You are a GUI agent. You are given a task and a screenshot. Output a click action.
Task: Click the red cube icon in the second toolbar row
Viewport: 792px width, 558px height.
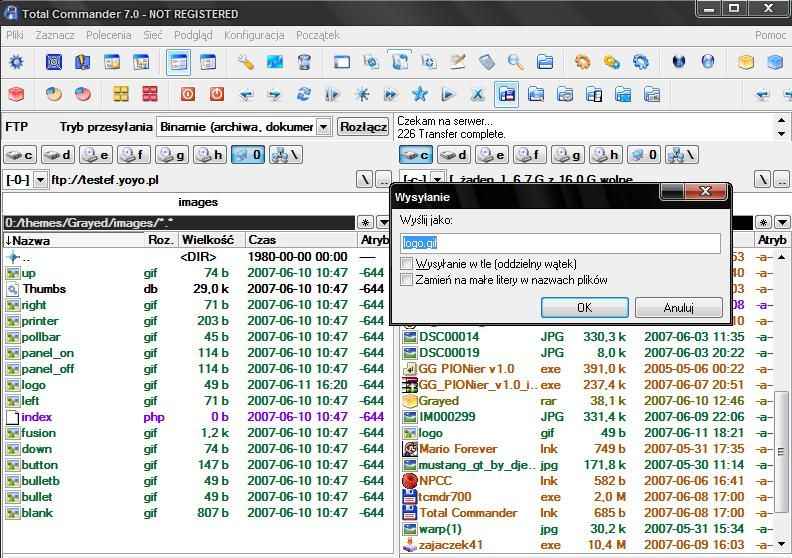(x=16, y=94)
